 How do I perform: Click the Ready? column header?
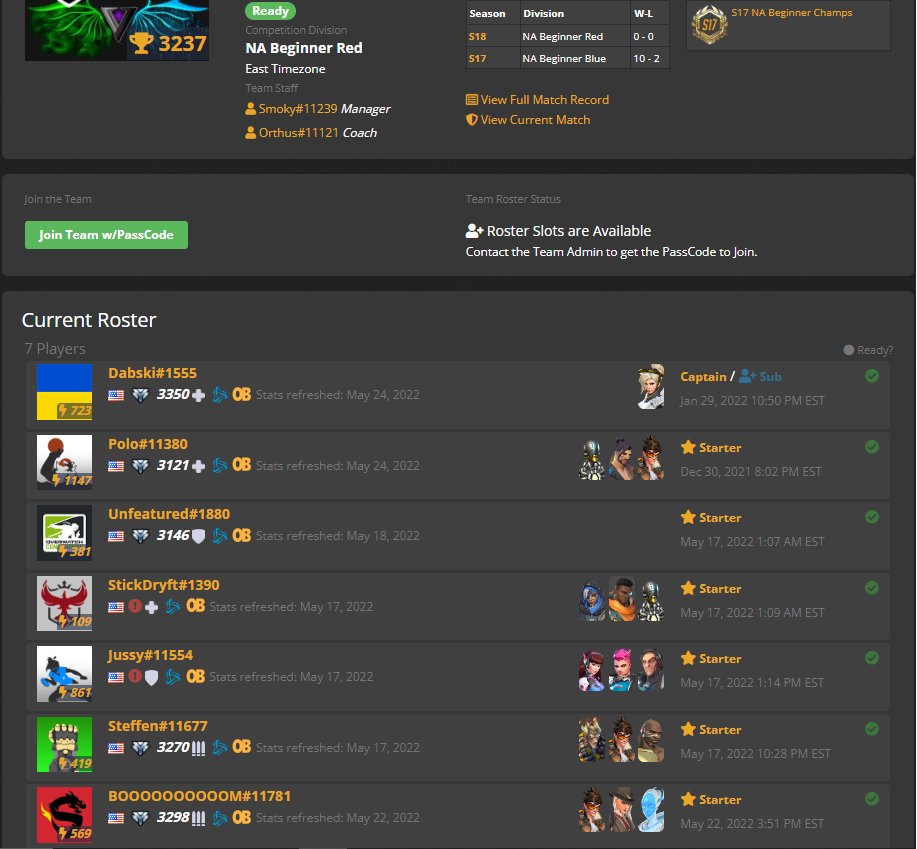[x=868, y=350]
